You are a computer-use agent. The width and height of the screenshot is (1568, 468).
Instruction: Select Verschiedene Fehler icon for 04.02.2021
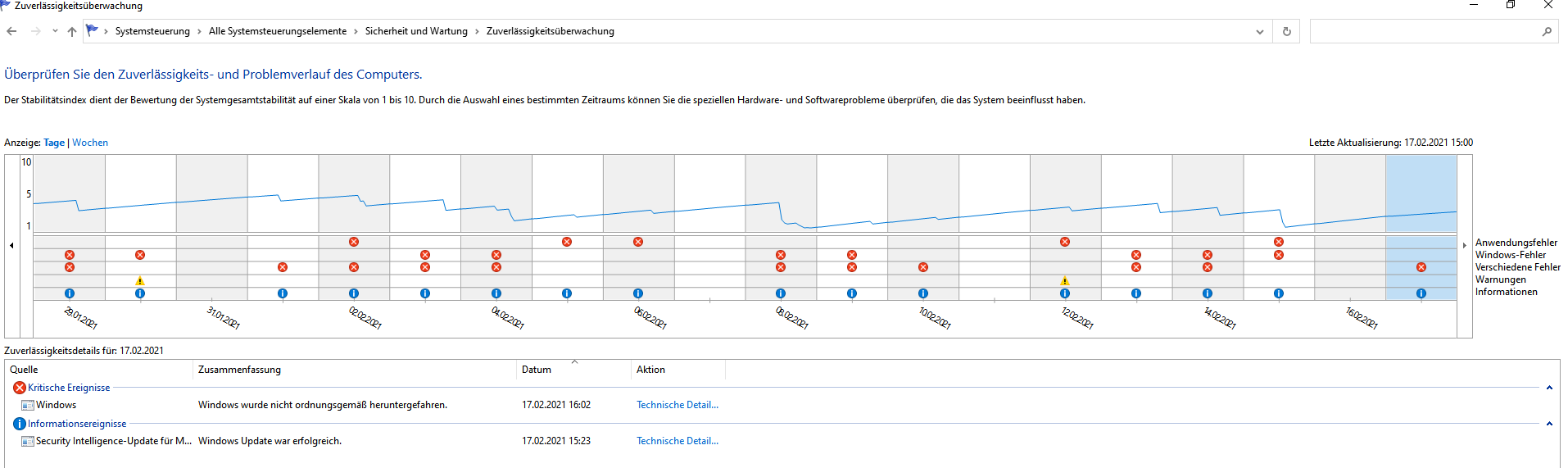click(496, 267)
